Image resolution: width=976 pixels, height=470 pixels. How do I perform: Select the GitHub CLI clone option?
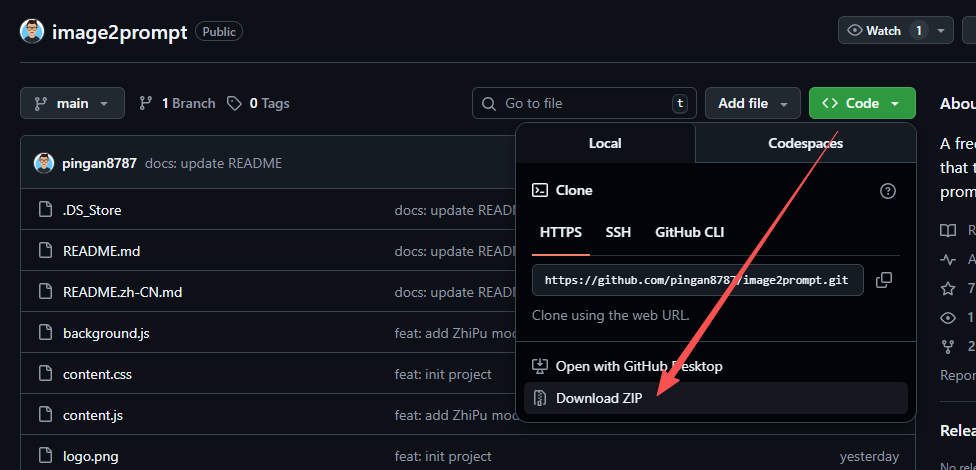[689, 232]
